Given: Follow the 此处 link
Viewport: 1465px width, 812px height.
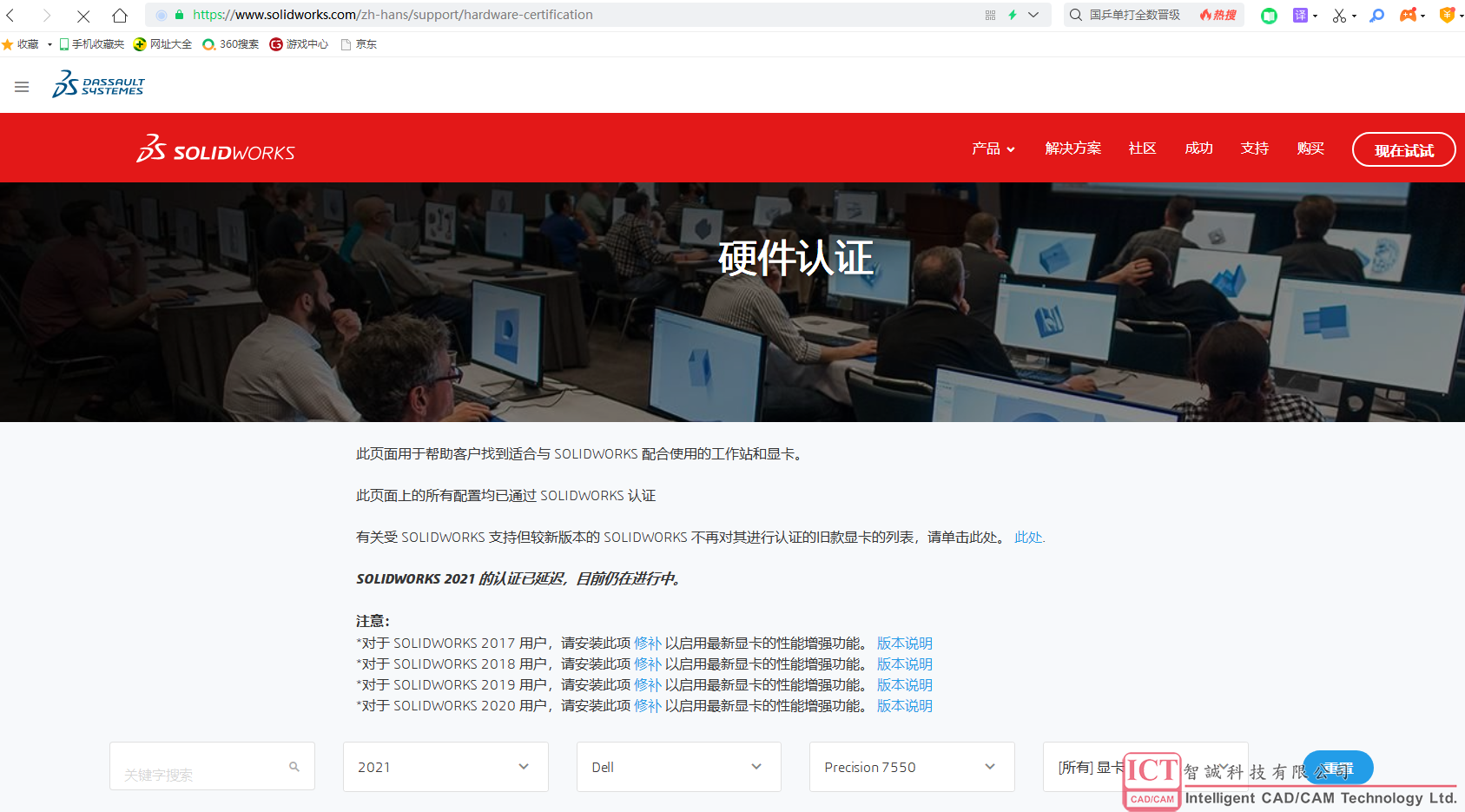Looking at the screenshot, I should [1029, 538].
